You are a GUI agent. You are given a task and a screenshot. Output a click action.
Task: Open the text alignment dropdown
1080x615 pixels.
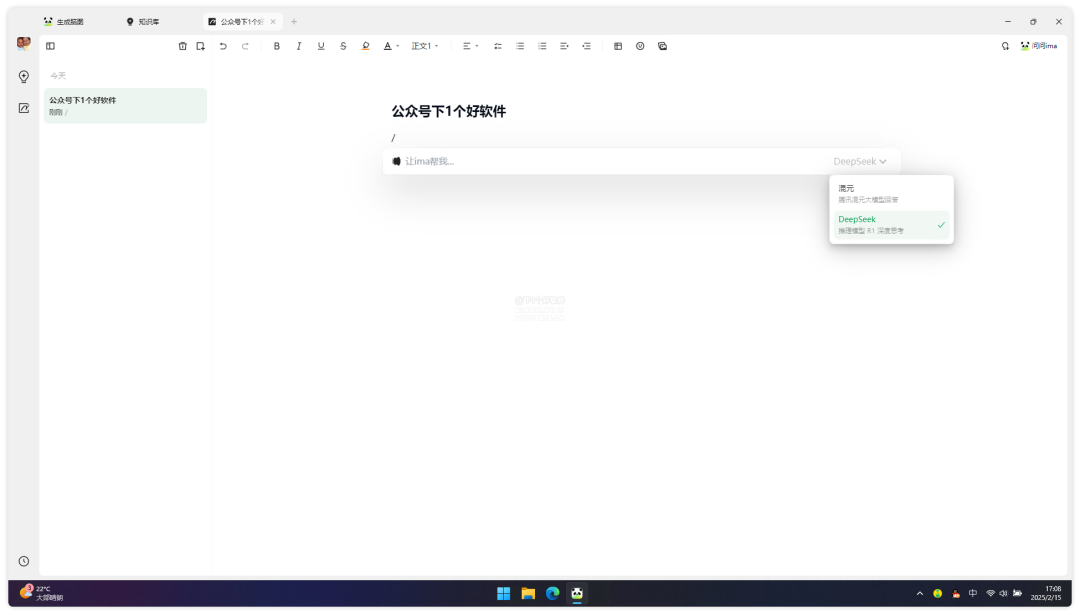pyautogui.click(x=470, y=46)
